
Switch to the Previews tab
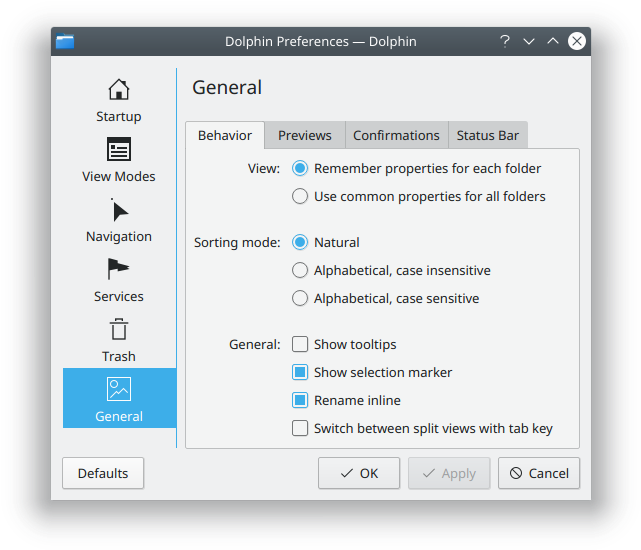point(305,135)
